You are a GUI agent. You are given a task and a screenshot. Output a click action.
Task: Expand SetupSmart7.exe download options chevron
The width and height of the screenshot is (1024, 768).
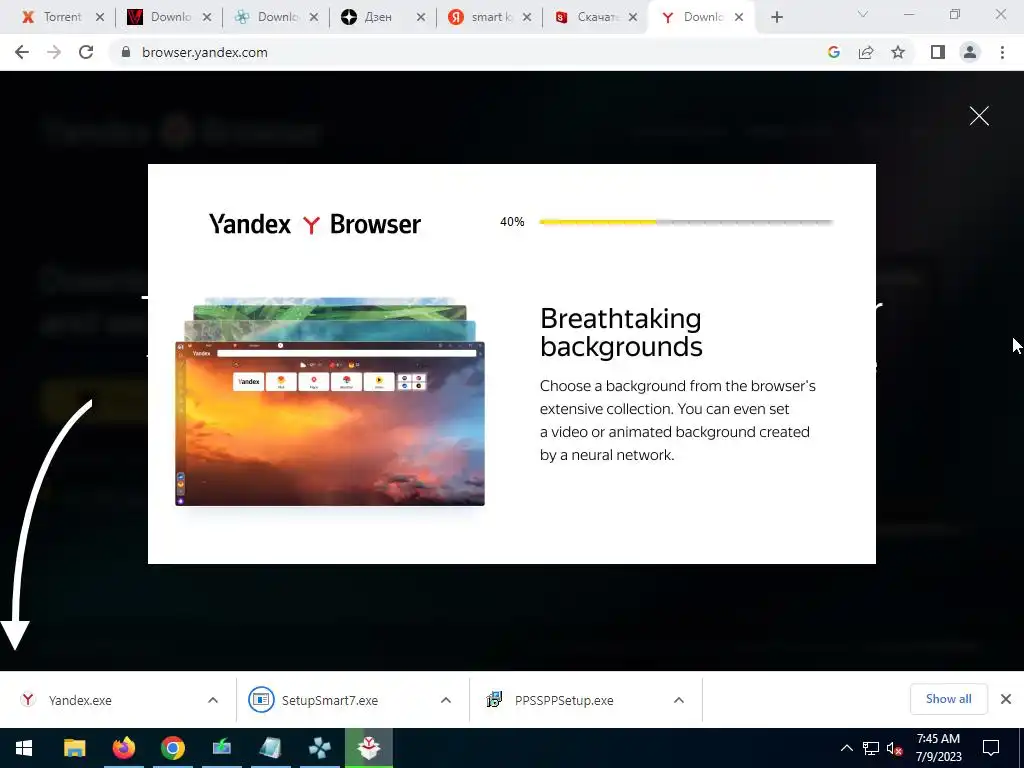tap(446, 700)
